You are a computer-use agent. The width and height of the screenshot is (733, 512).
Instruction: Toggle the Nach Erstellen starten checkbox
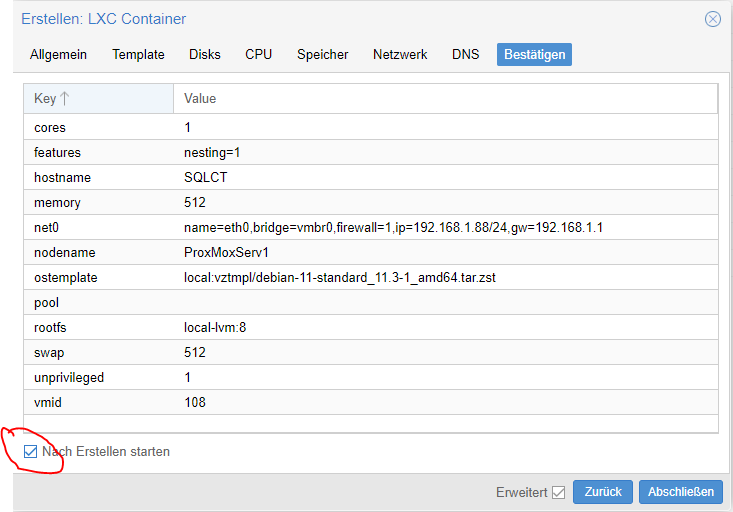click(x=30, y=451)
